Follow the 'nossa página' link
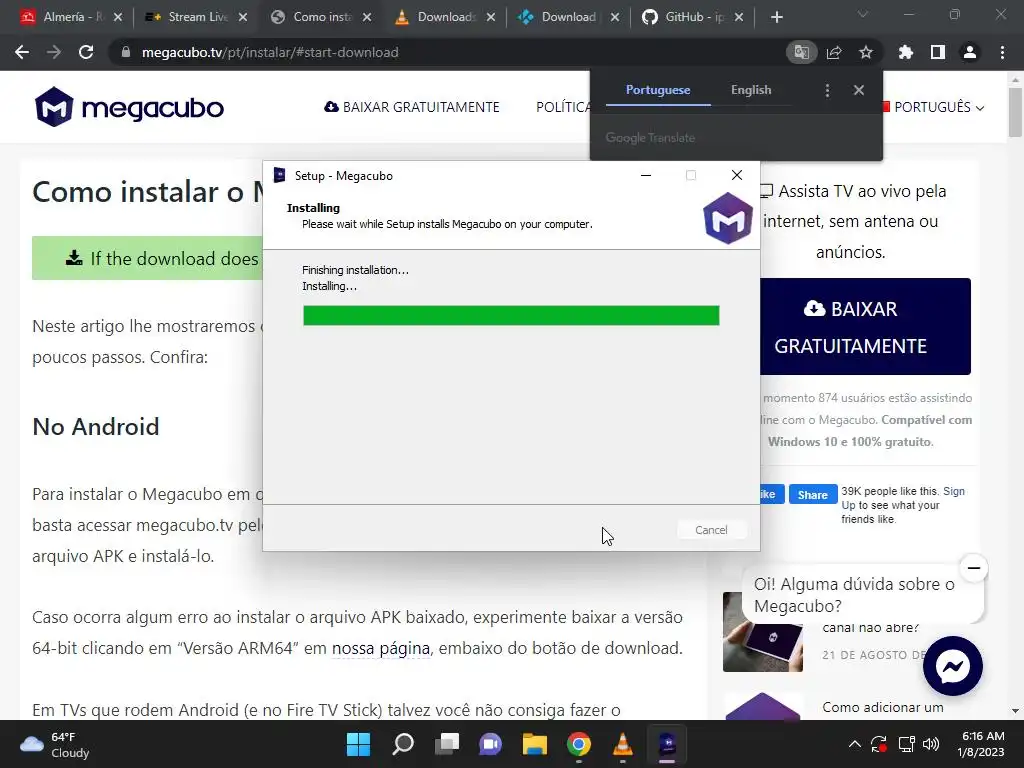Image resolution: width=1024 pixels, height=768 pixels. click(x=381, y=648)
